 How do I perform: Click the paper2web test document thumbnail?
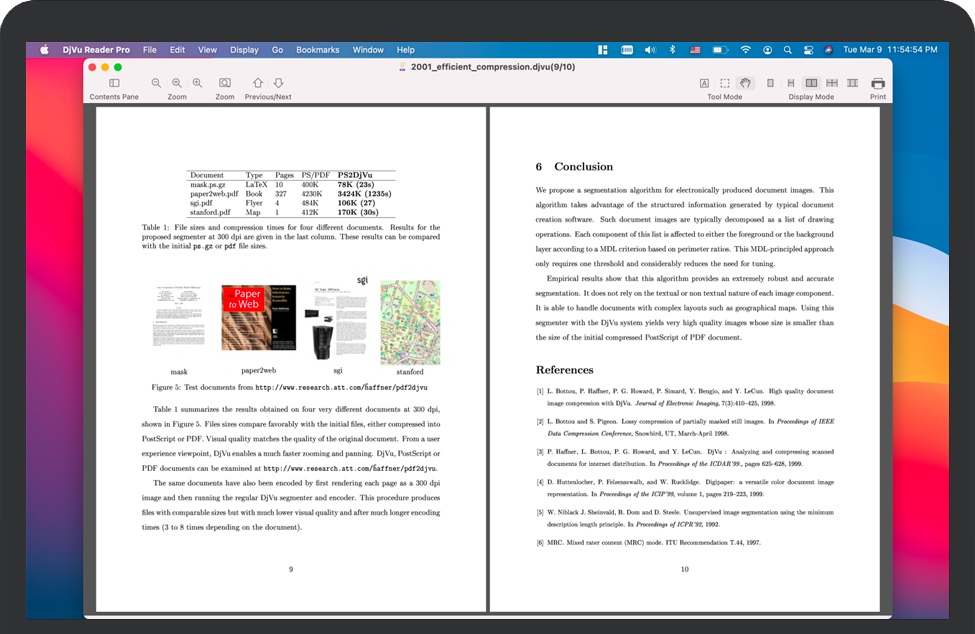coord(258,317)
